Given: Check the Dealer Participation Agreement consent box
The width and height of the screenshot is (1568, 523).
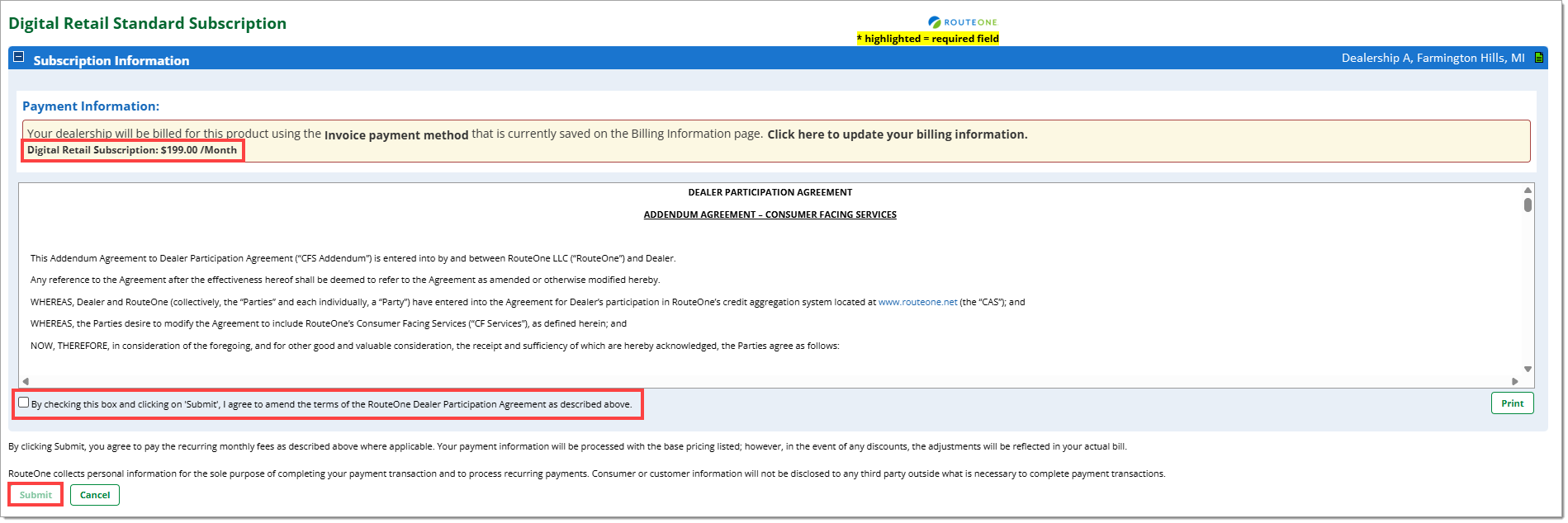Looking at the screenshot, I should point(24,403).
